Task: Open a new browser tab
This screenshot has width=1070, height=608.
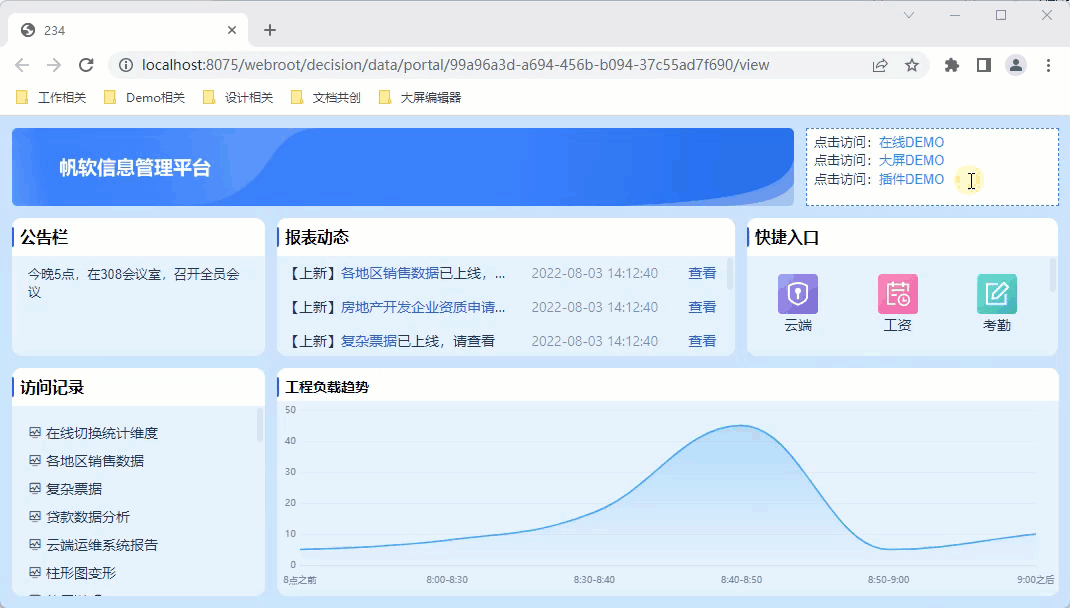Action: point(270,30)
